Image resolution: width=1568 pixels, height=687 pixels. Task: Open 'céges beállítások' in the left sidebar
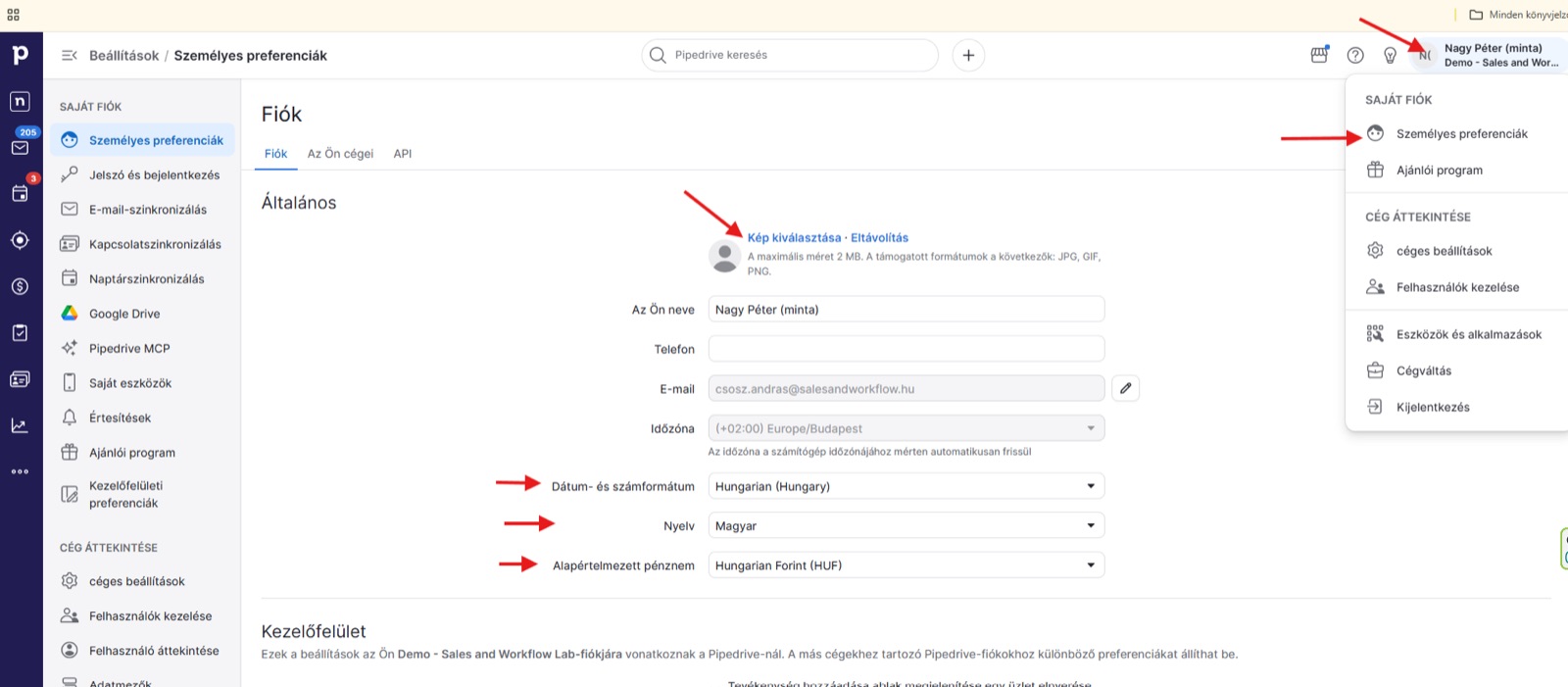click(x=142, y=581)
